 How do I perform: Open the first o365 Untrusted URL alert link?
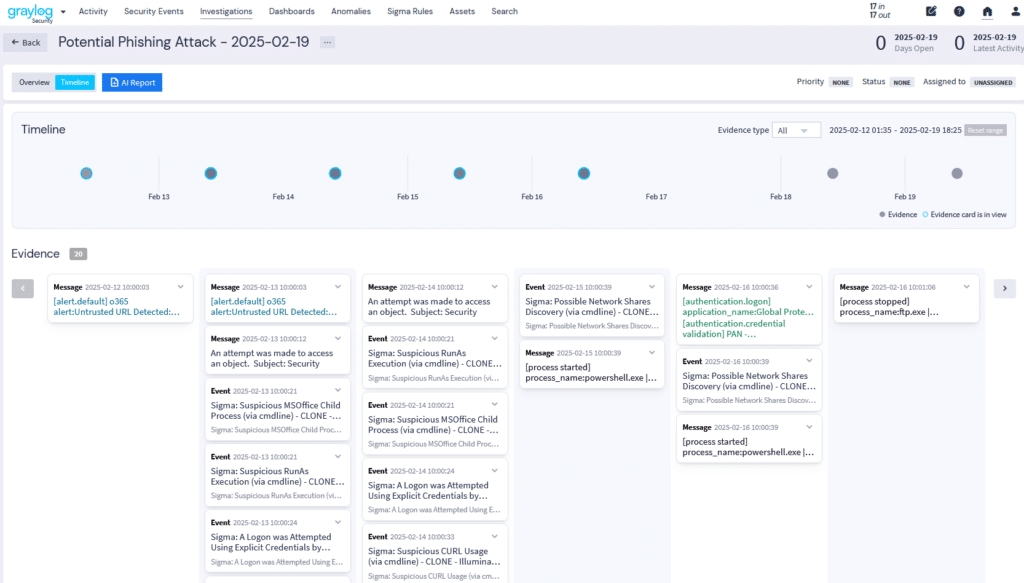pos(116,306)
